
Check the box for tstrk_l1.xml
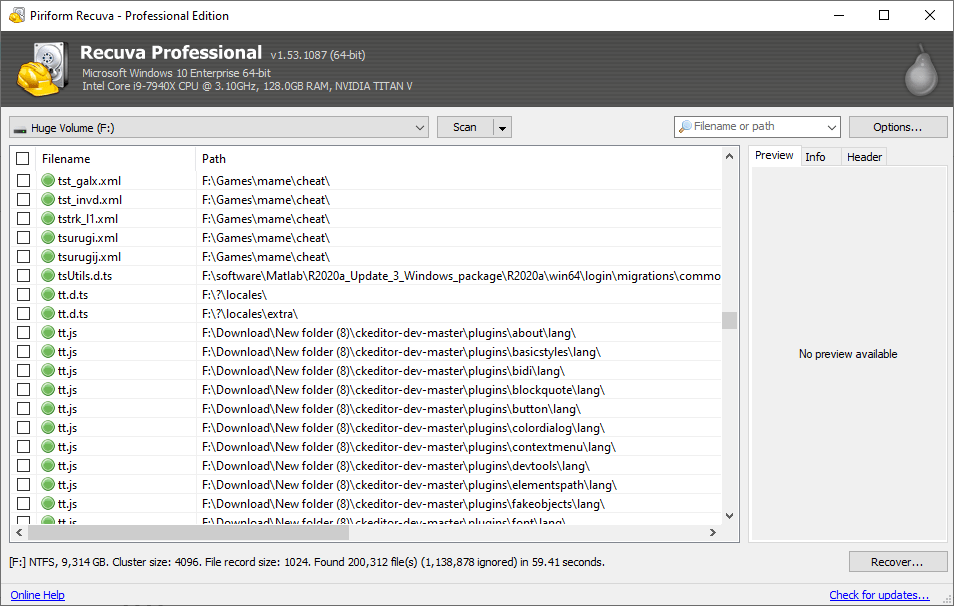(23, 218)
